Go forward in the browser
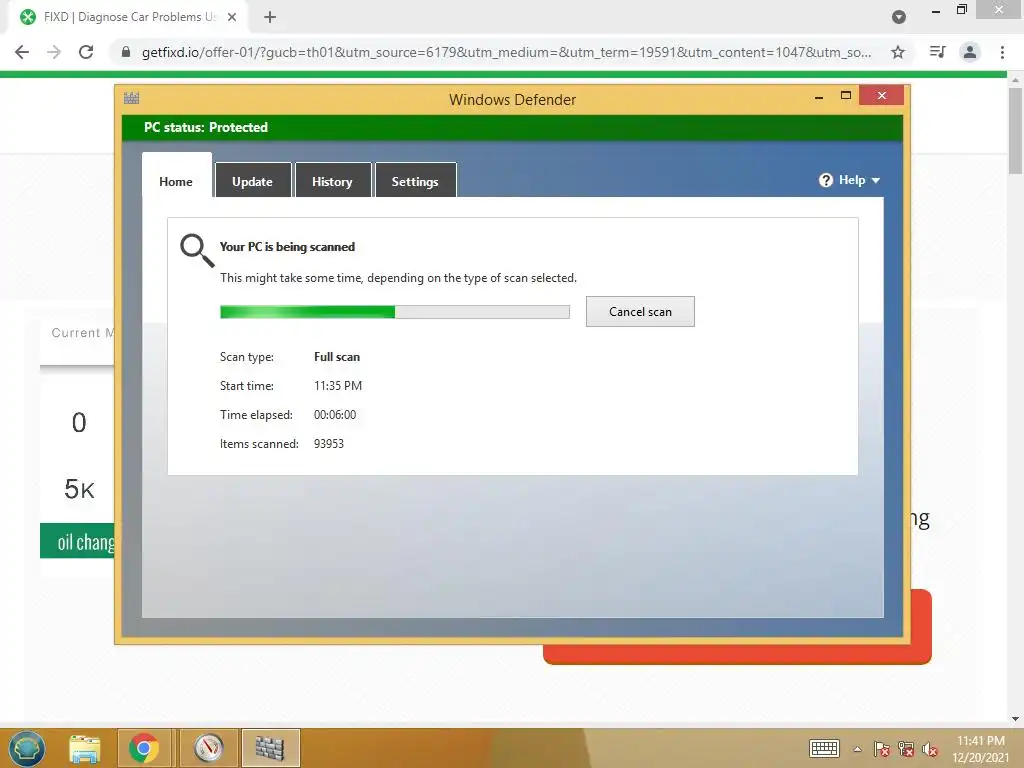This screenshot has height=768, width=1024. pos(54,52)
